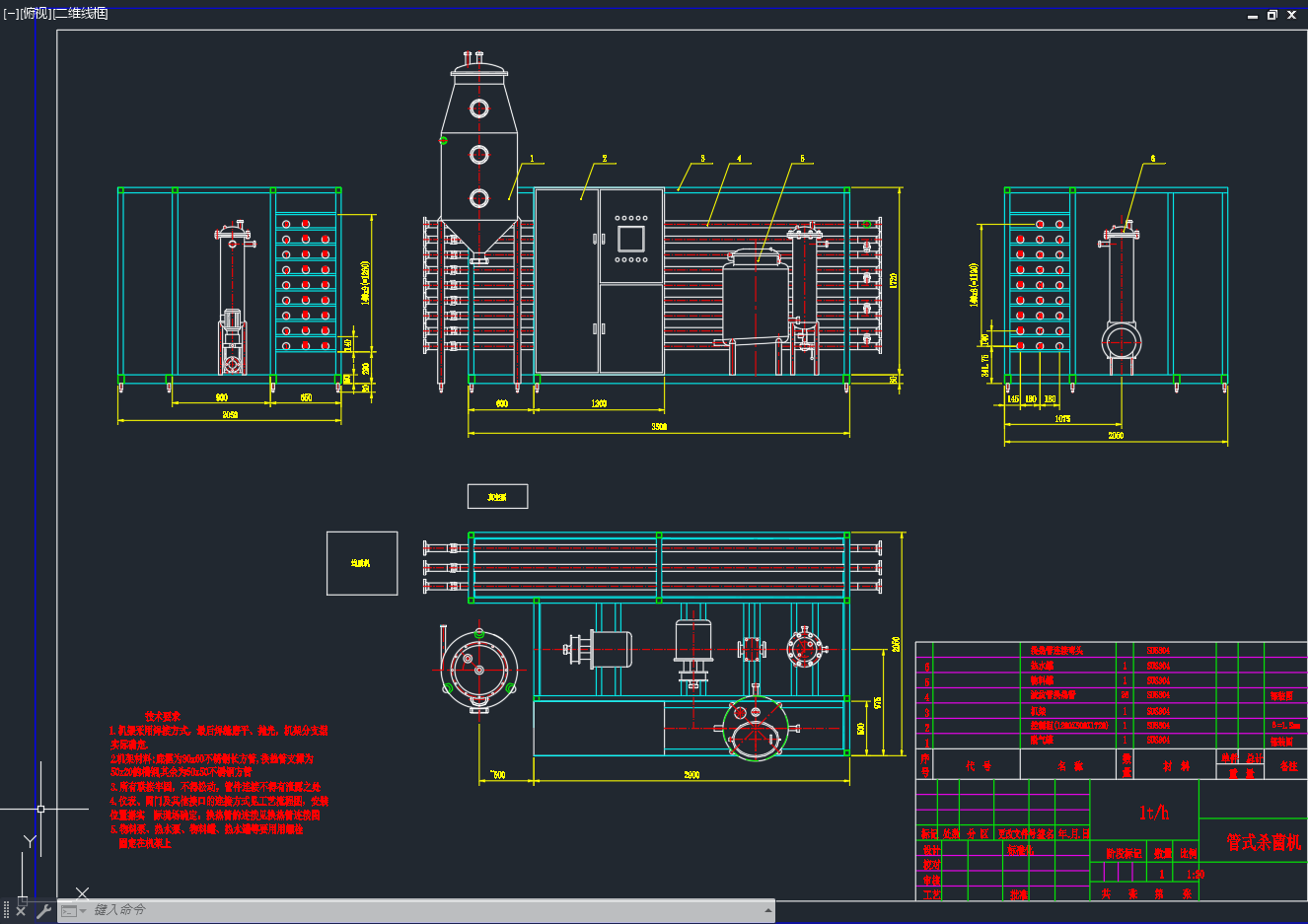Expand command history with the up arrow

tap(767, 910)
